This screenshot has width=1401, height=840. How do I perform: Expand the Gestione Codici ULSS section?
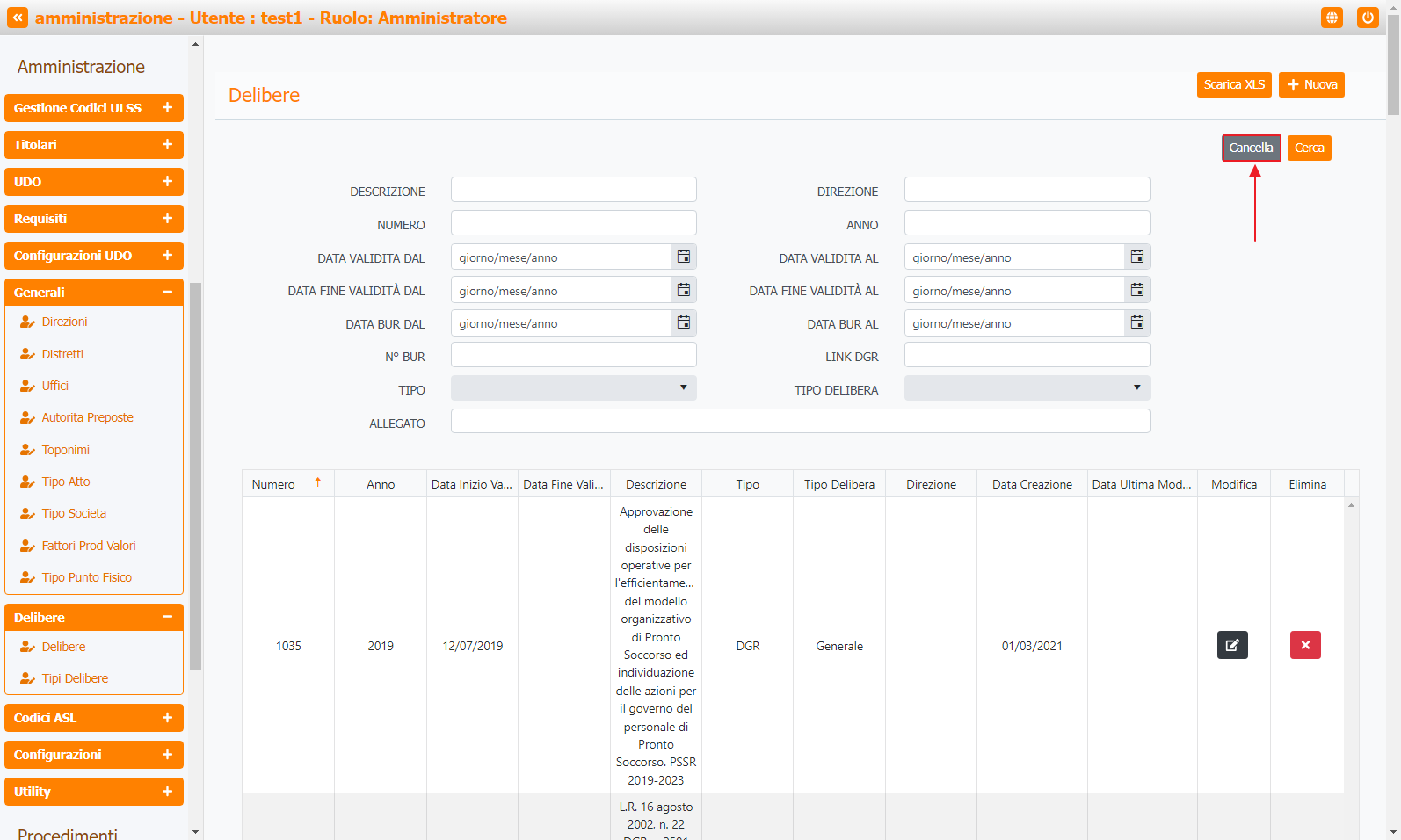[x=94, y=108]
